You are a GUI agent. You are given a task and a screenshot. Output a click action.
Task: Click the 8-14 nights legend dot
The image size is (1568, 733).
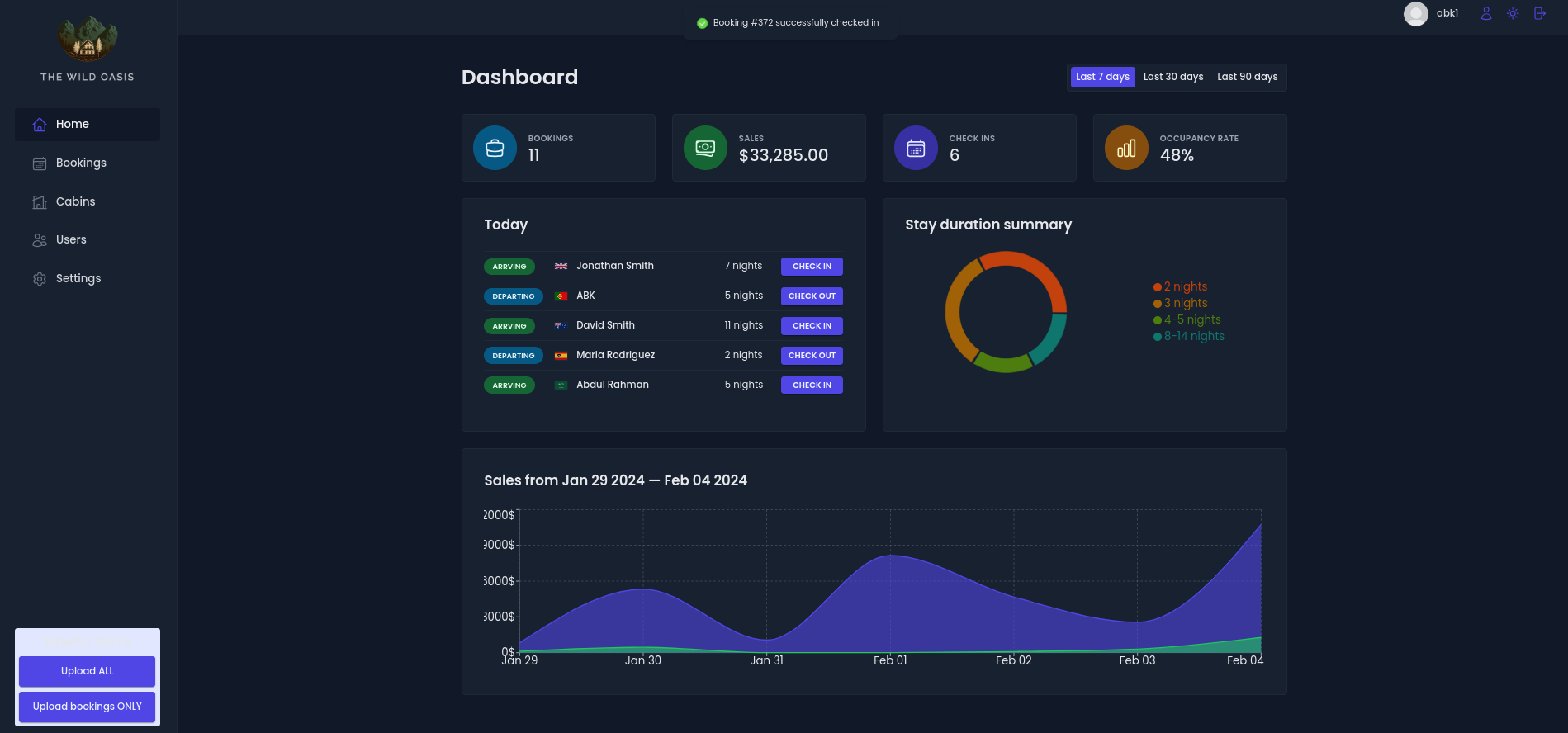pyautogui.click(x=1158, y=337)
